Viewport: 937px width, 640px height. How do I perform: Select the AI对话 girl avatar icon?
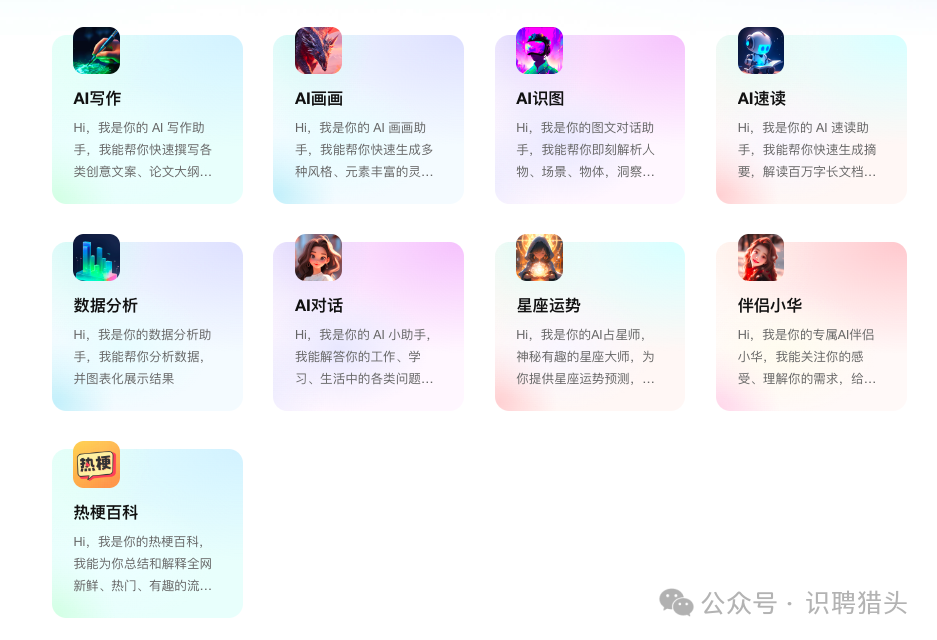318,258
